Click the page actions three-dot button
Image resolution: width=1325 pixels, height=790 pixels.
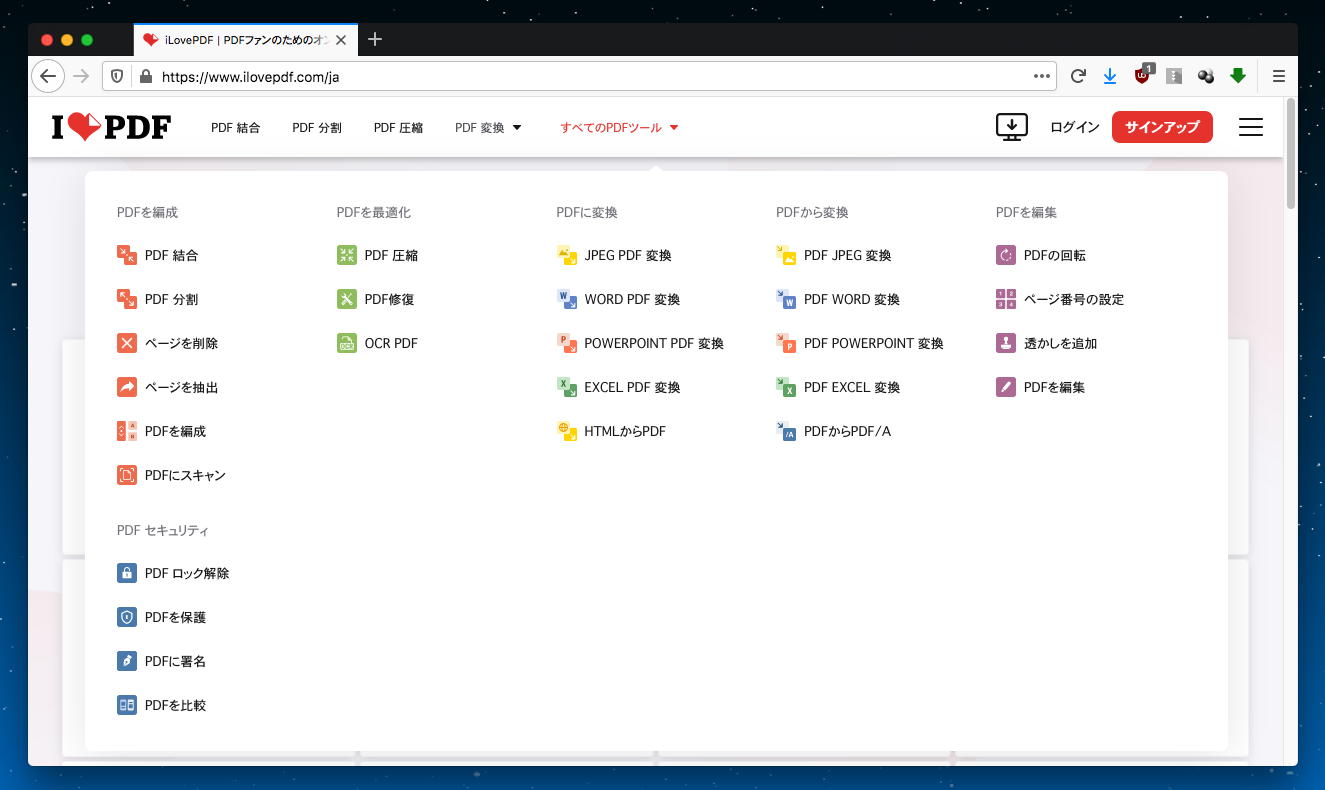tap(1042, 76)
